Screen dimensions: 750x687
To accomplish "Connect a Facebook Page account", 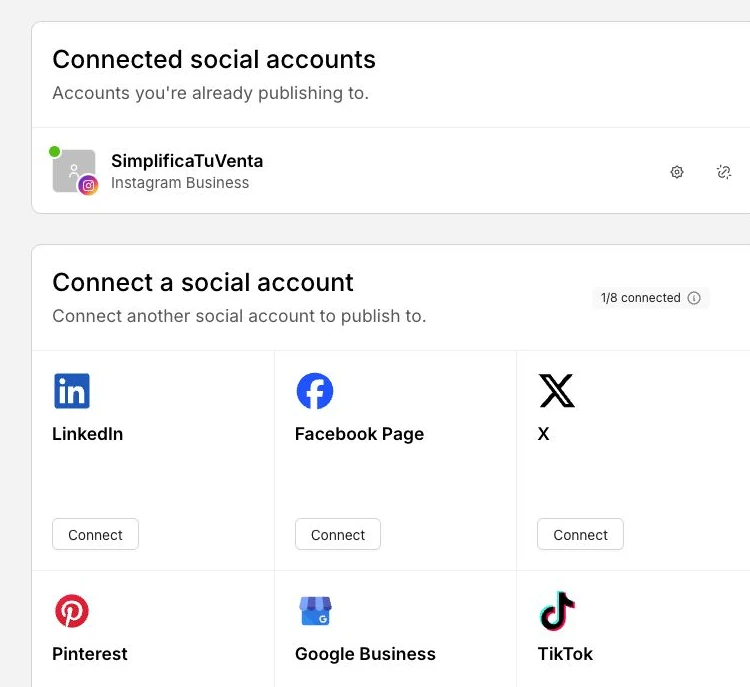I will [338, 534].
